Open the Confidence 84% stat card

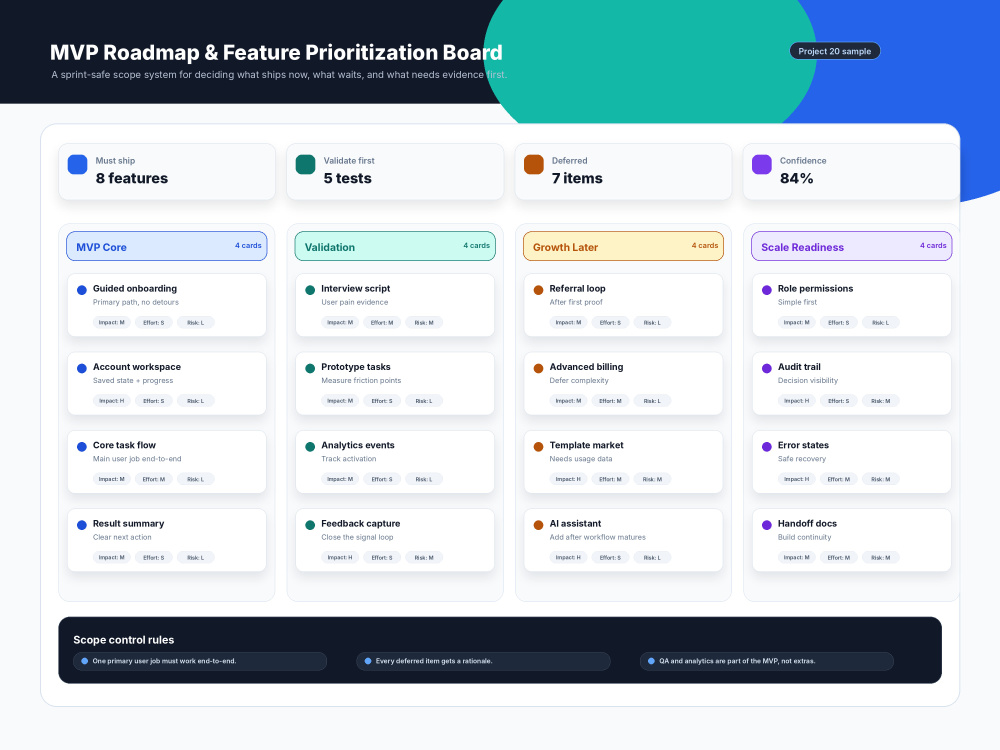point(851,172)
